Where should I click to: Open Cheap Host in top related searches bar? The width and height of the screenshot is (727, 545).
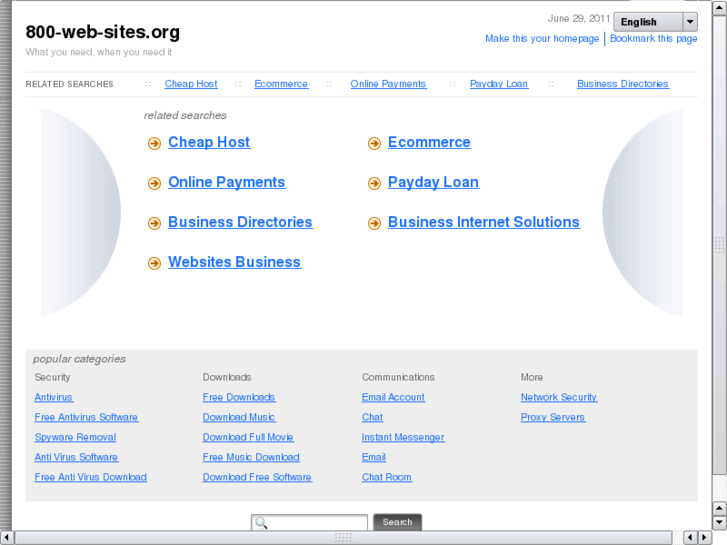[191, 84]
